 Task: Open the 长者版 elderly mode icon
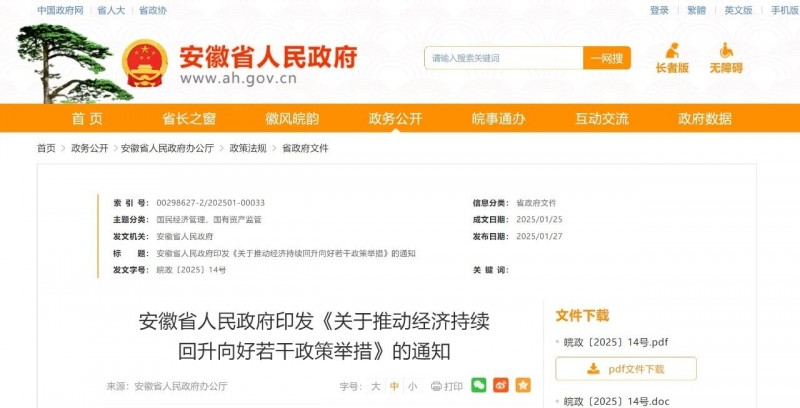(x=672, y=58)
